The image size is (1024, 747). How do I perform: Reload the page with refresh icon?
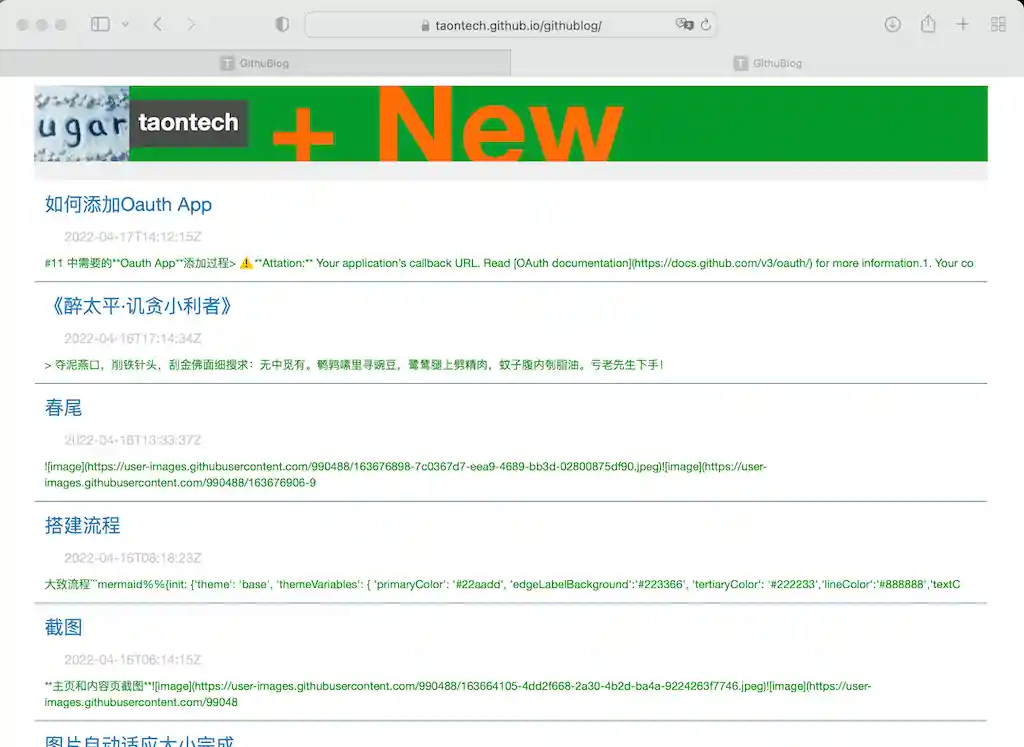coord(705,25)
